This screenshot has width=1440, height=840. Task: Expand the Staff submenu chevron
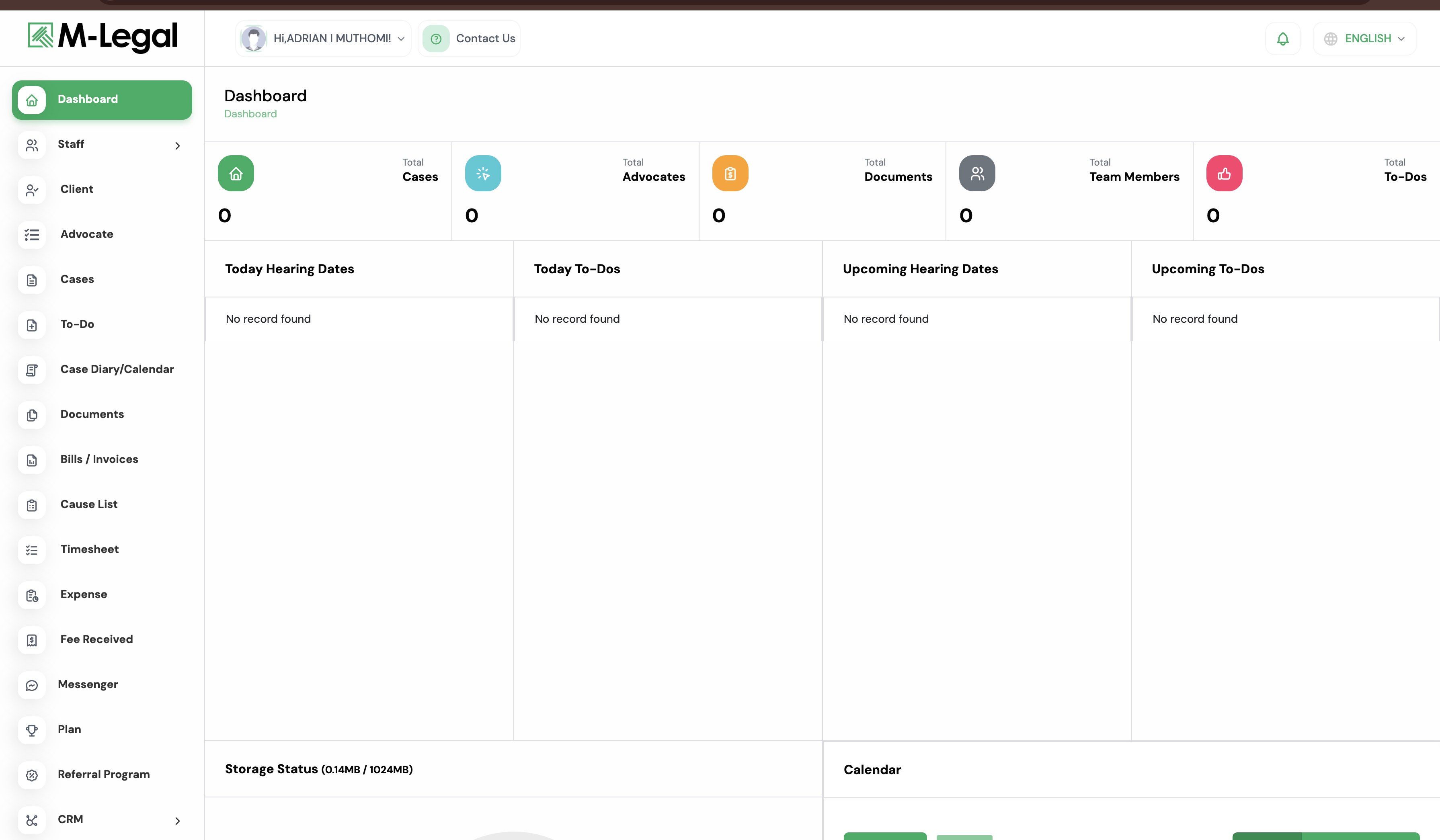[x=177, y=146]
